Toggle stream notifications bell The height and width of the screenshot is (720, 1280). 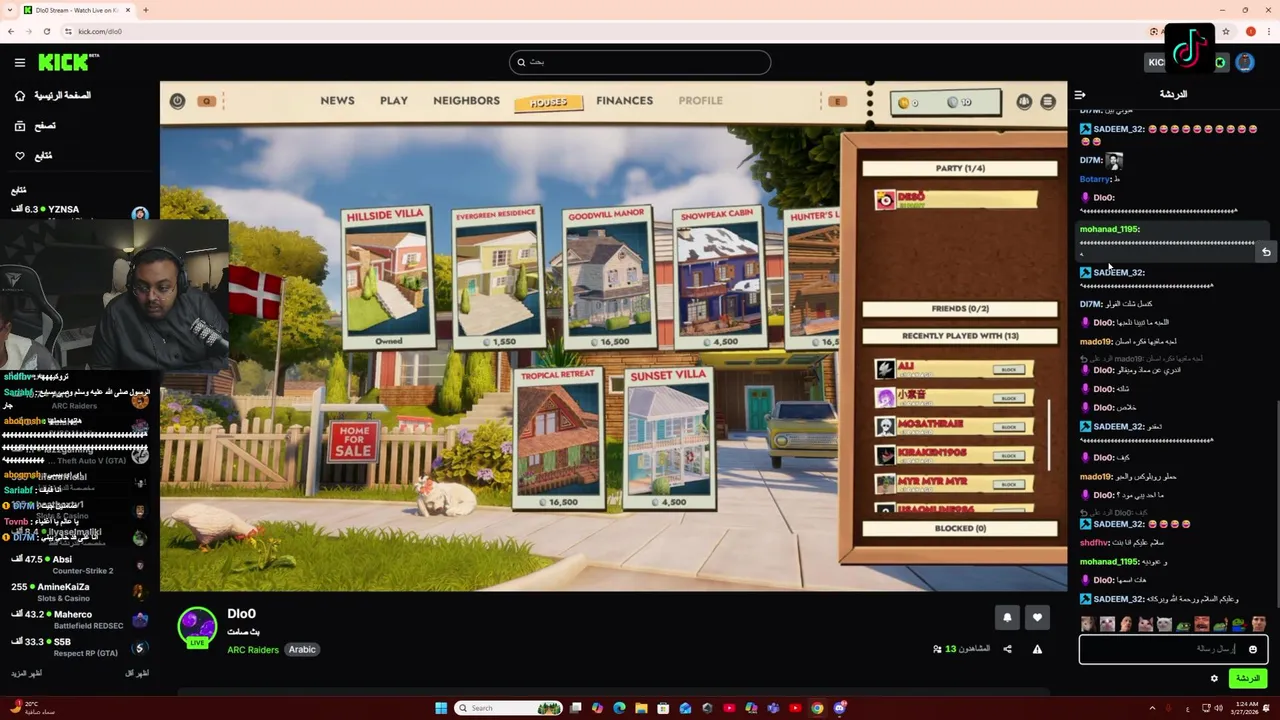[1007, 618]
